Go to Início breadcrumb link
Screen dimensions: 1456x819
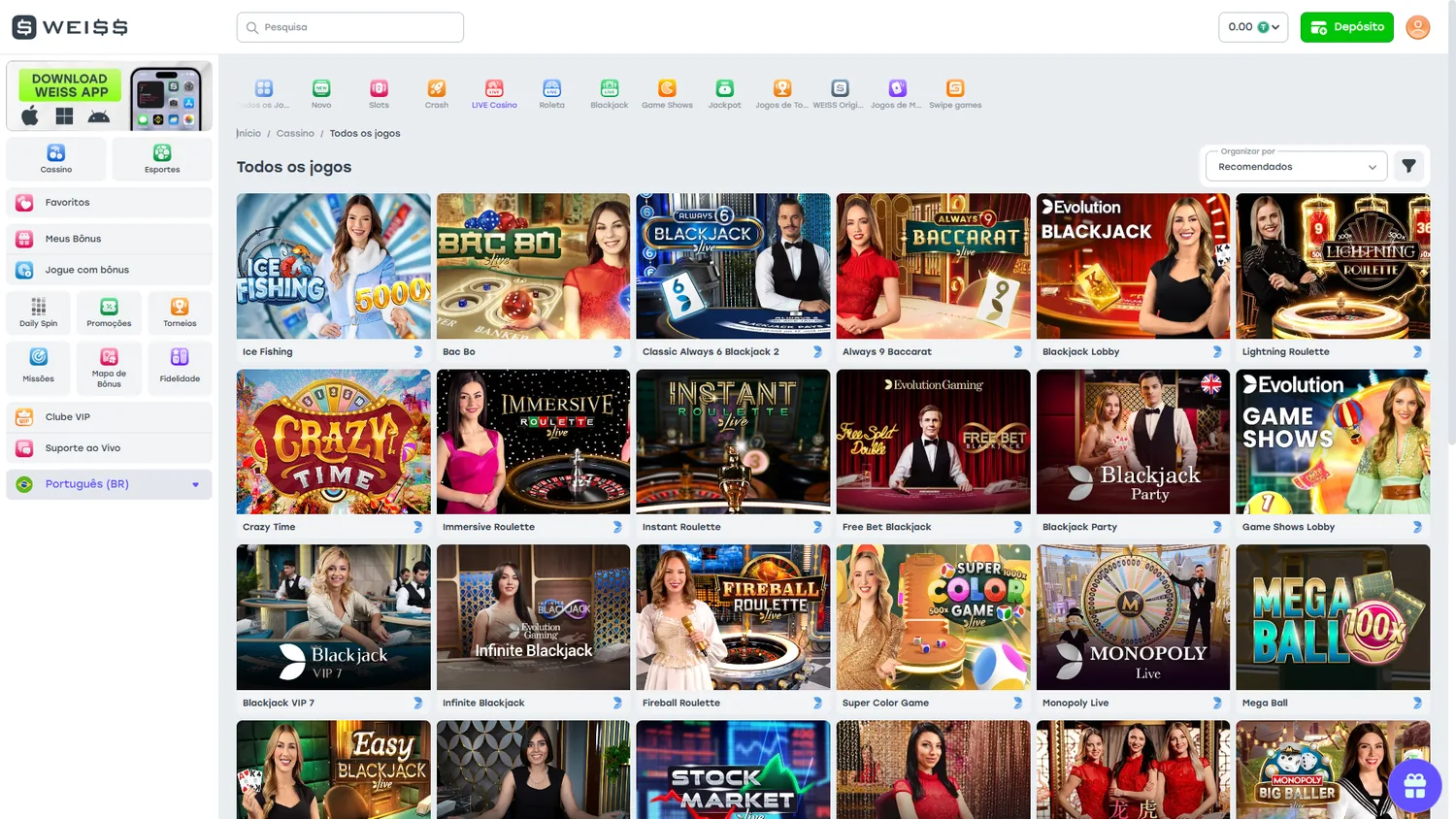(248, 133)
